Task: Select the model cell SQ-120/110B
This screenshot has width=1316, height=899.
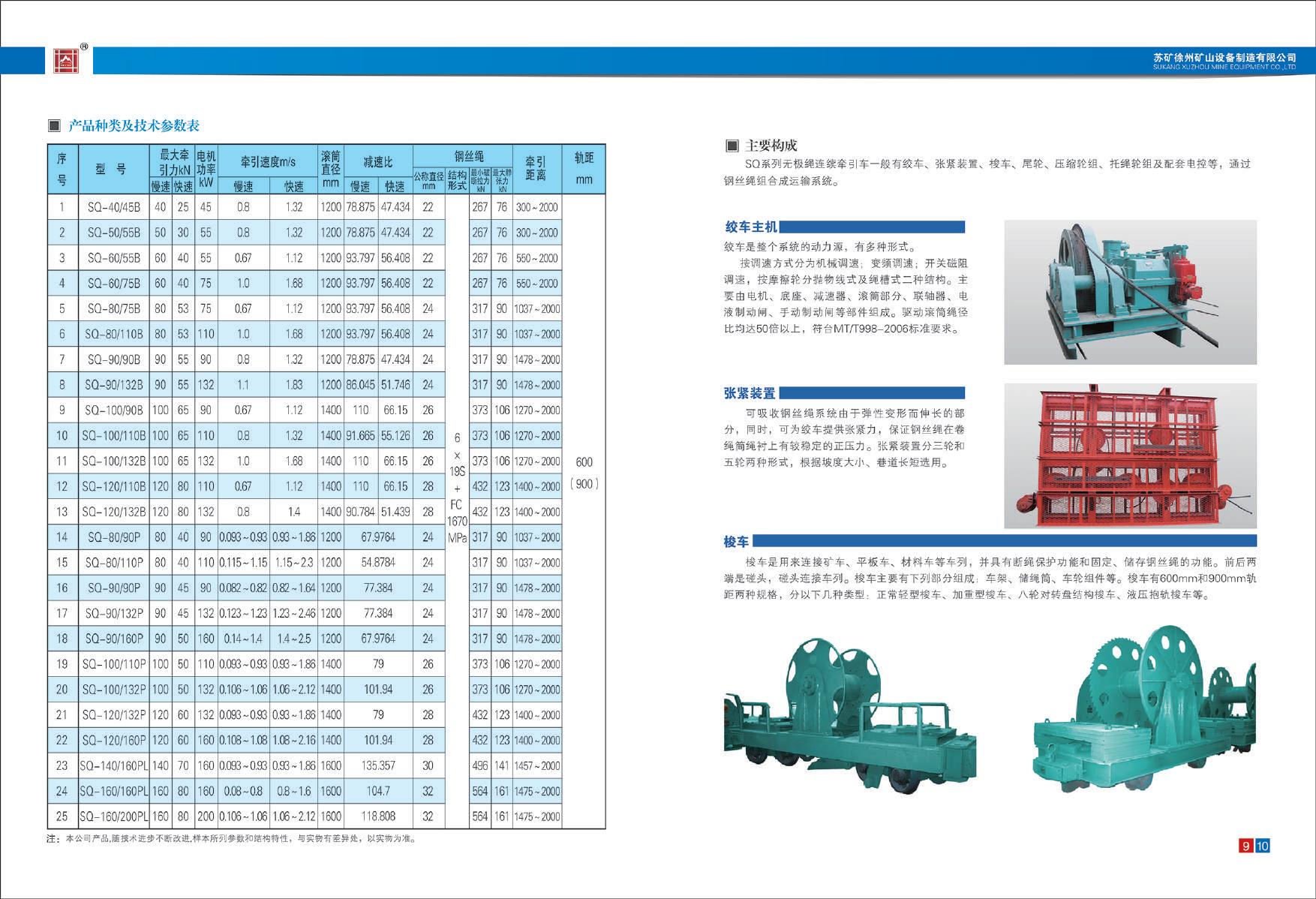Action: pos(113,486)
